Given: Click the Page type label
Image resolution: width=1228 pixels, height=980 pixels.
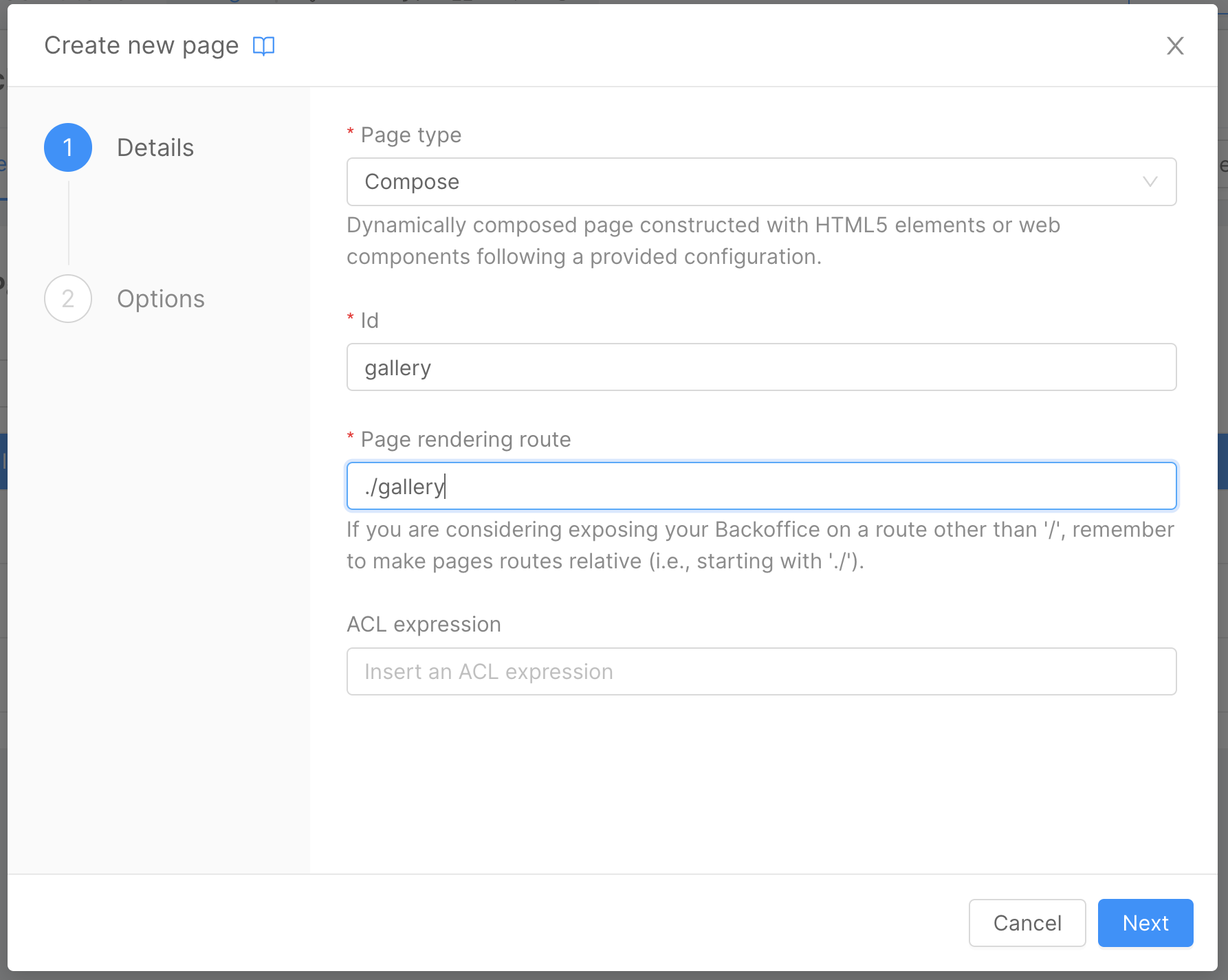Looking at the screenshot, I should tap(410, 135).
